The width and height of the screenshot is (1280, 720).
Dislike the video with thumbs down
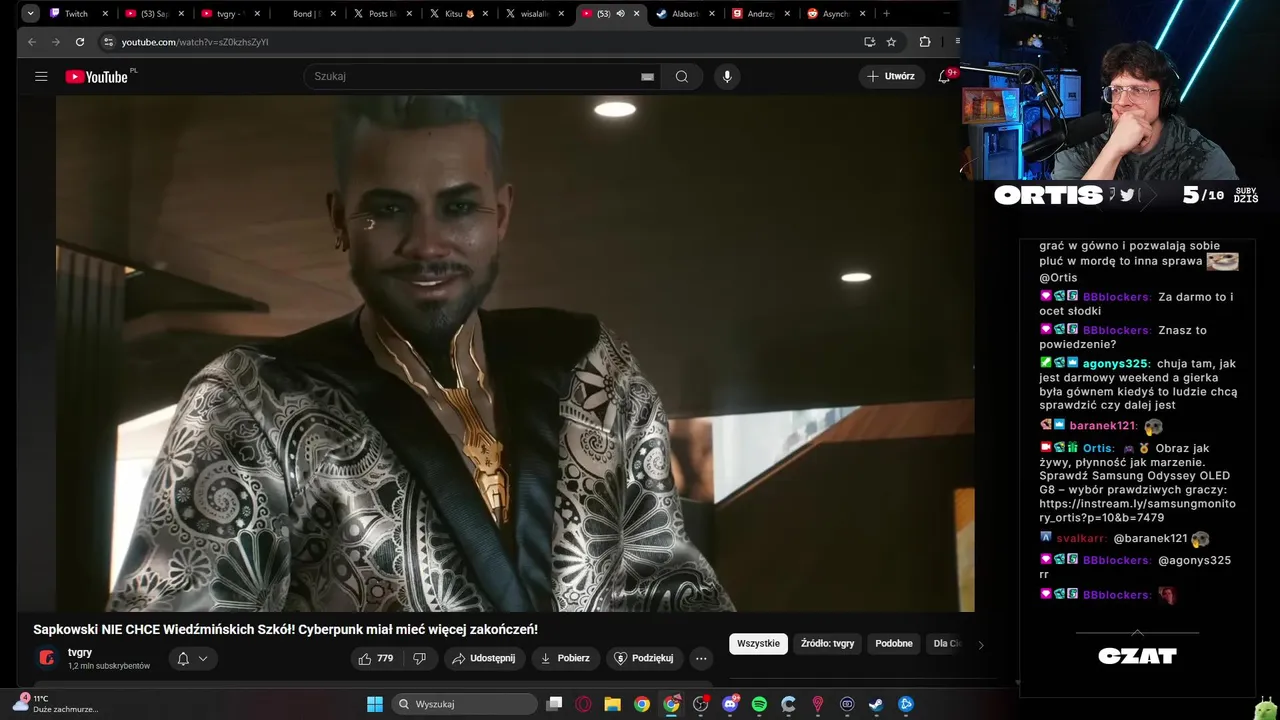click(420, 658)
